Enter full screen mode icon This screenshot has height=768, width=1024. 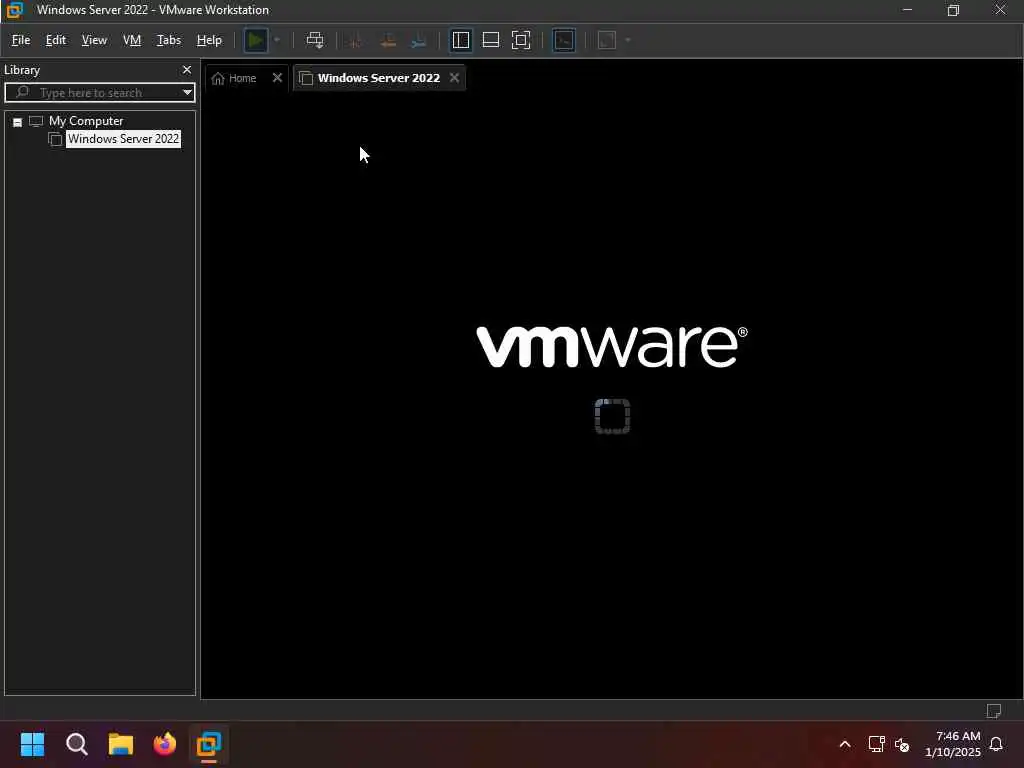coord(521,40)
